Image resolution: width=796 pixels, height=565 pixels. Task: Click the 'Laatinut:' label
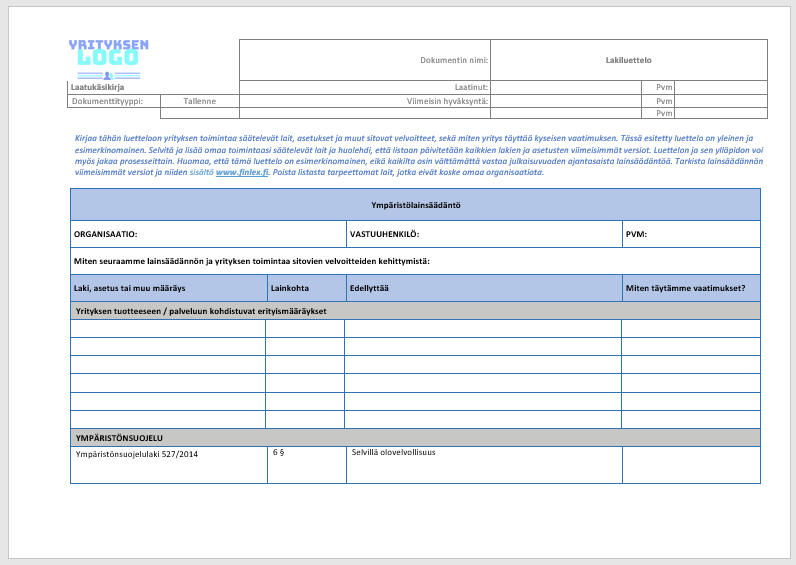pos(471,87)
